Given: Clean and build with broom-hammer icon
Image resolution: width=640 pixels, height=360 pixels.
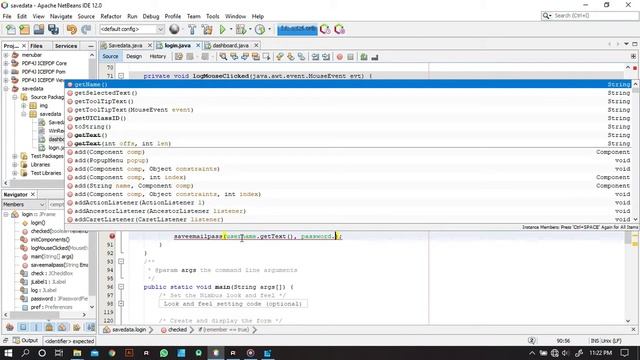Looking at the screenshot, I should tap(207, 29).
